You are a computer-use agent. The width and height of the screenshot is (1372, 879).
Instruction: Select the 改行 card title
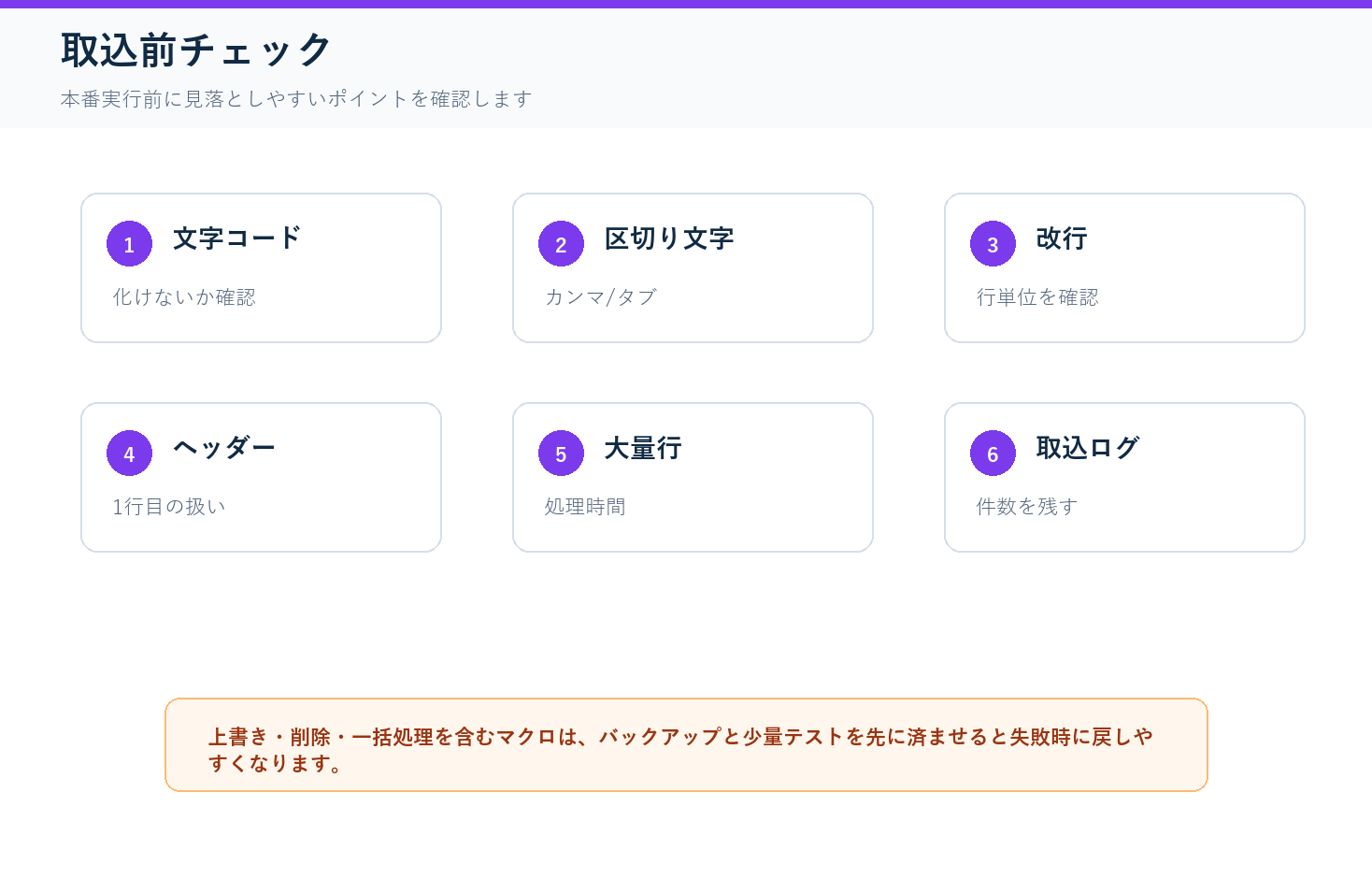click(x=1062, y=238)
